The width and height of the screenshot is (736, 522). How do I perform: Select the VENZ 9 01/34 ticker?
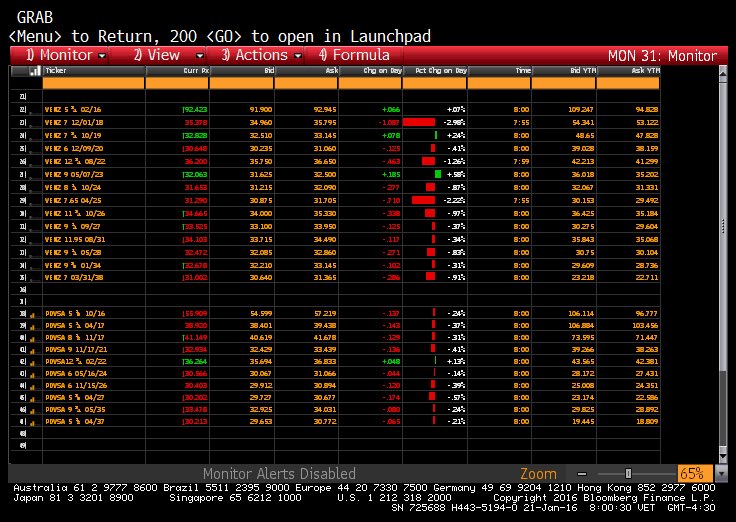click(73, 266)
